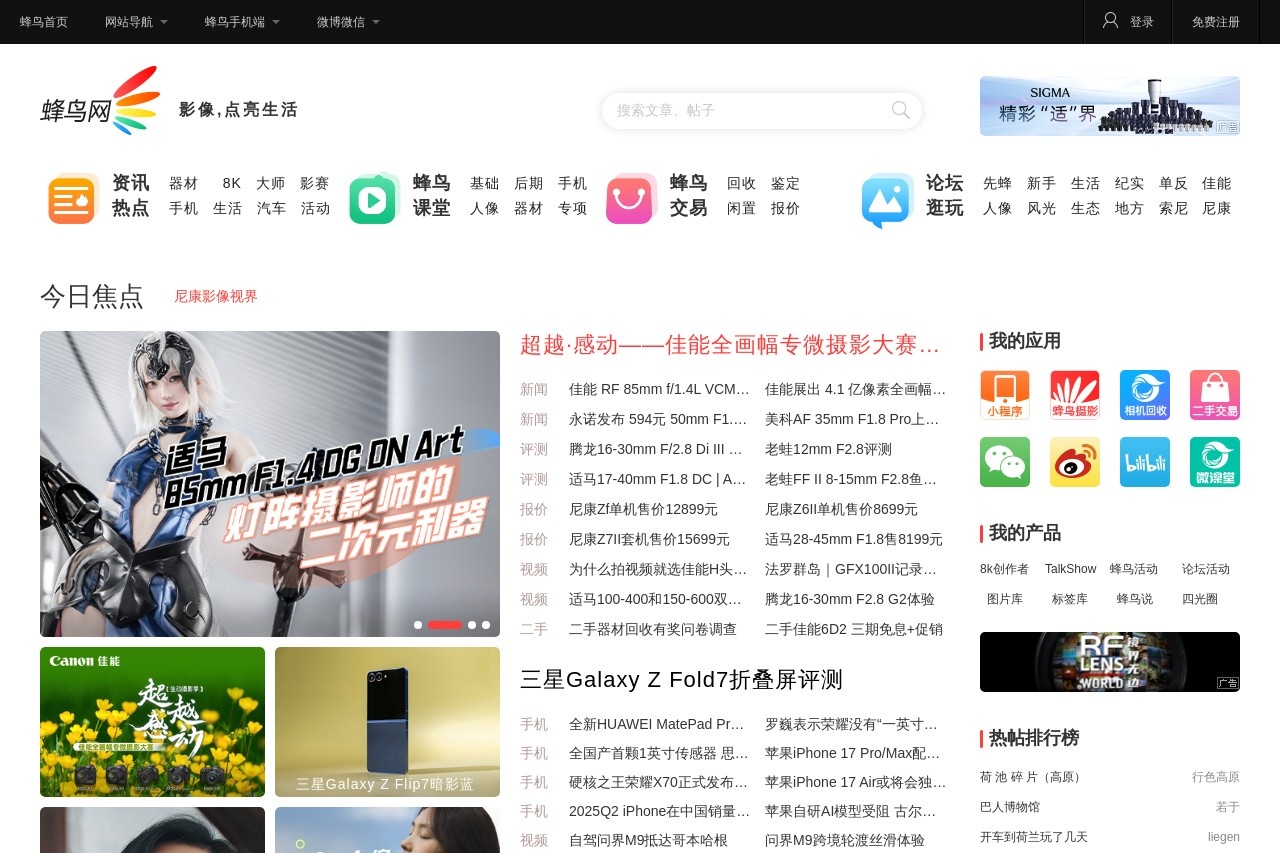Viewport: 1280px width, 853px height.
Task: Open TalkShow product link
Action: coord(1070,569)
